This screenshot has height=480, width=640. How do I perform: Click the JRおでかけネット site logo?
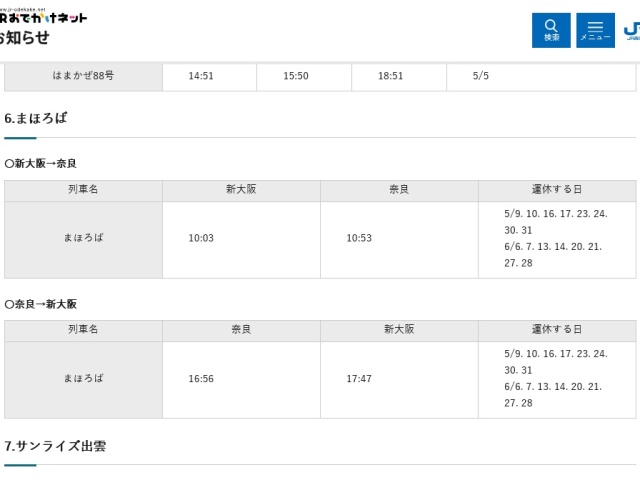43,17
